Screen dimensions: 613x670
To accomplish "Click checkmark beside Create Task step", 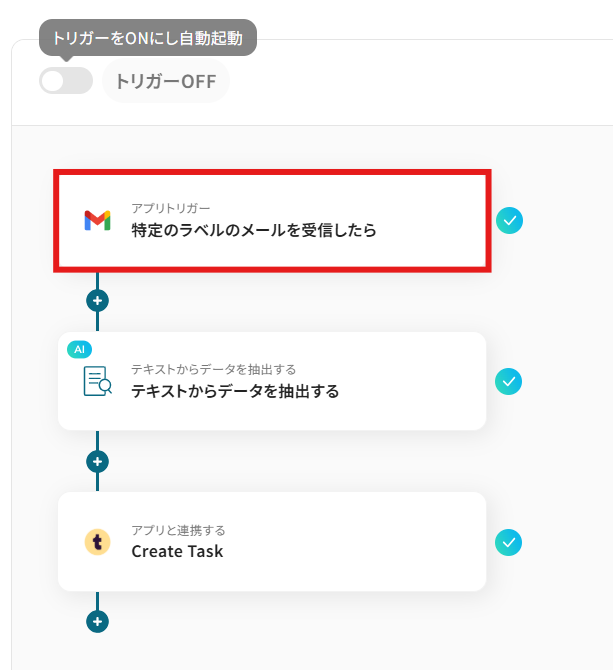I will click(508, 542).
